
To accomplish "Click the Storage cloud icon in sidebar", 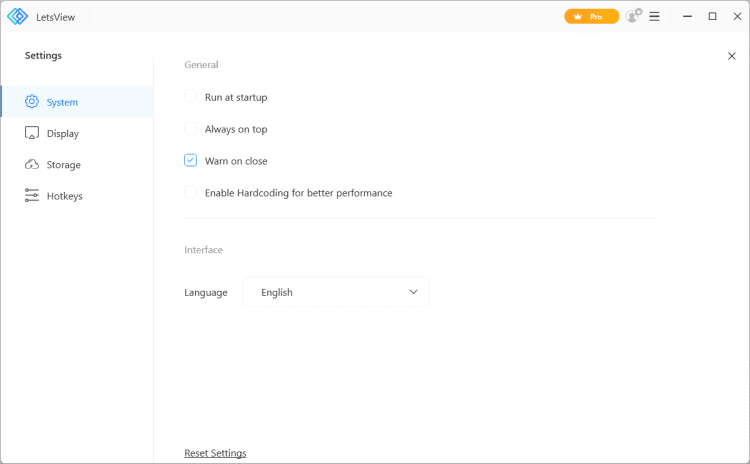I will 32,165.
